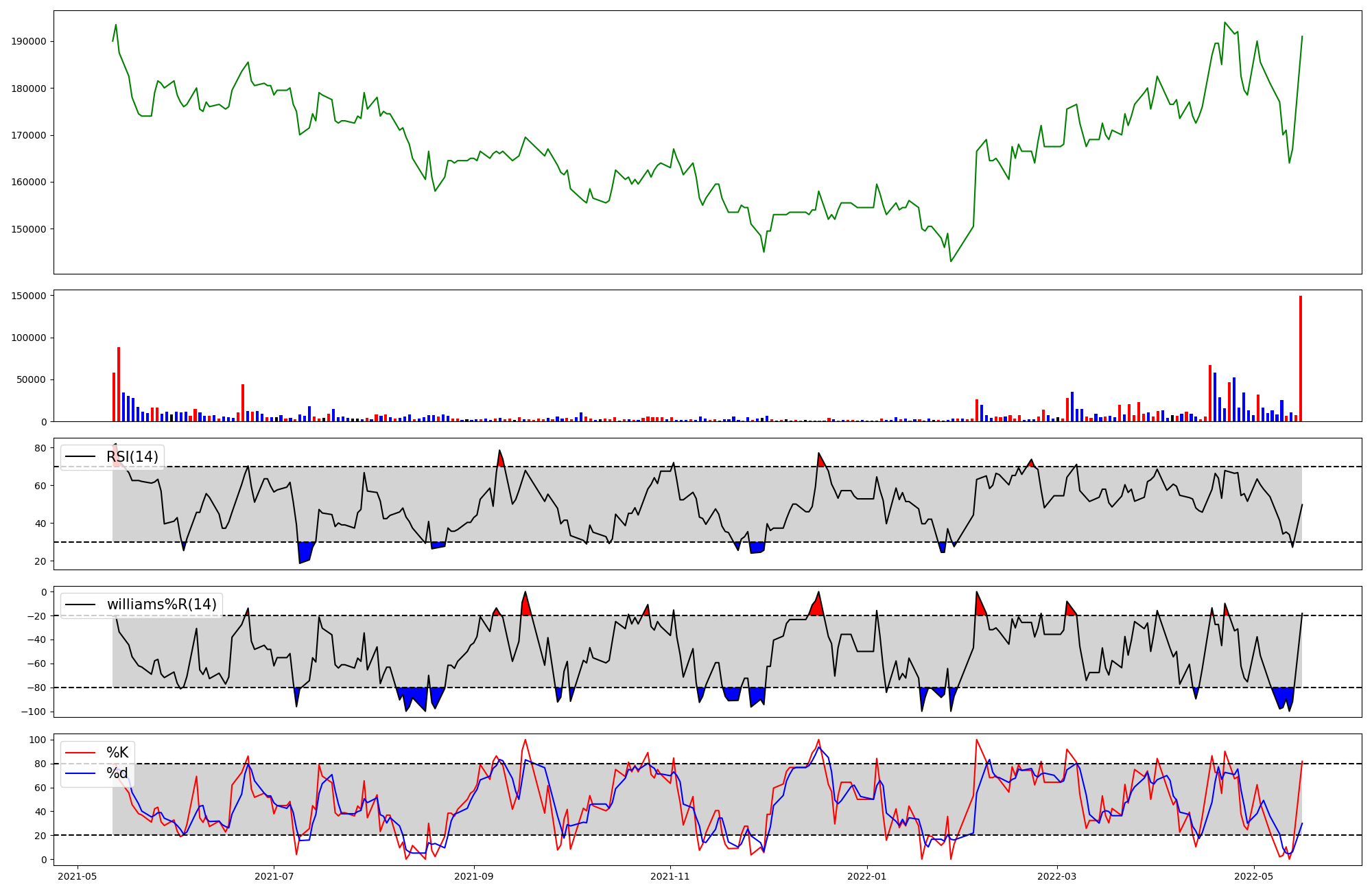Click the 190000 price axis label

coord(29,41)
